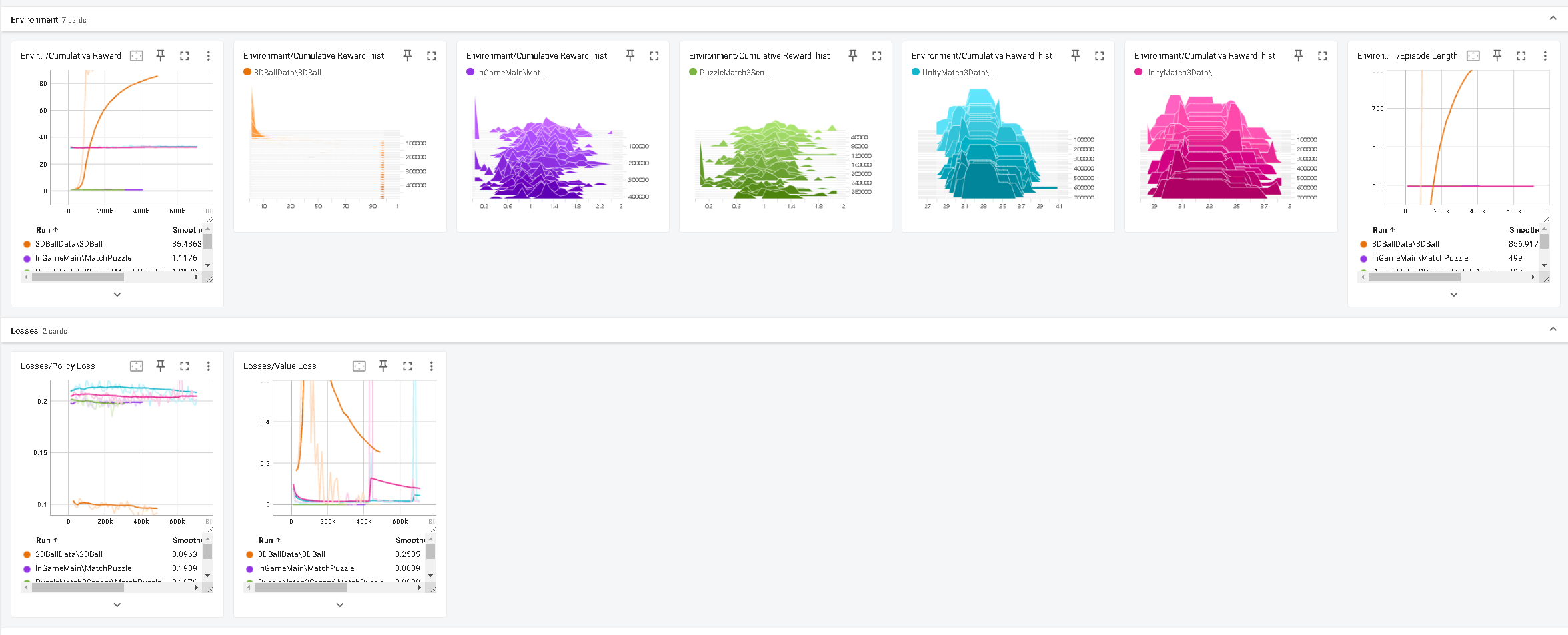Pin the Episode Length card
The width and height of the screenshot is (1568, 635).
coord(1497,56)
